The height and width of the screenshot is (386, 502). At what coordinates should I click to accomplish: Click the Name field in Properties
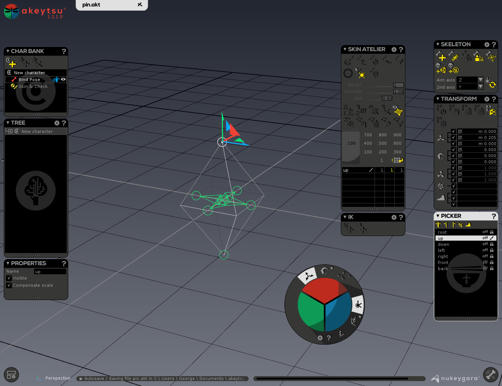50,272
